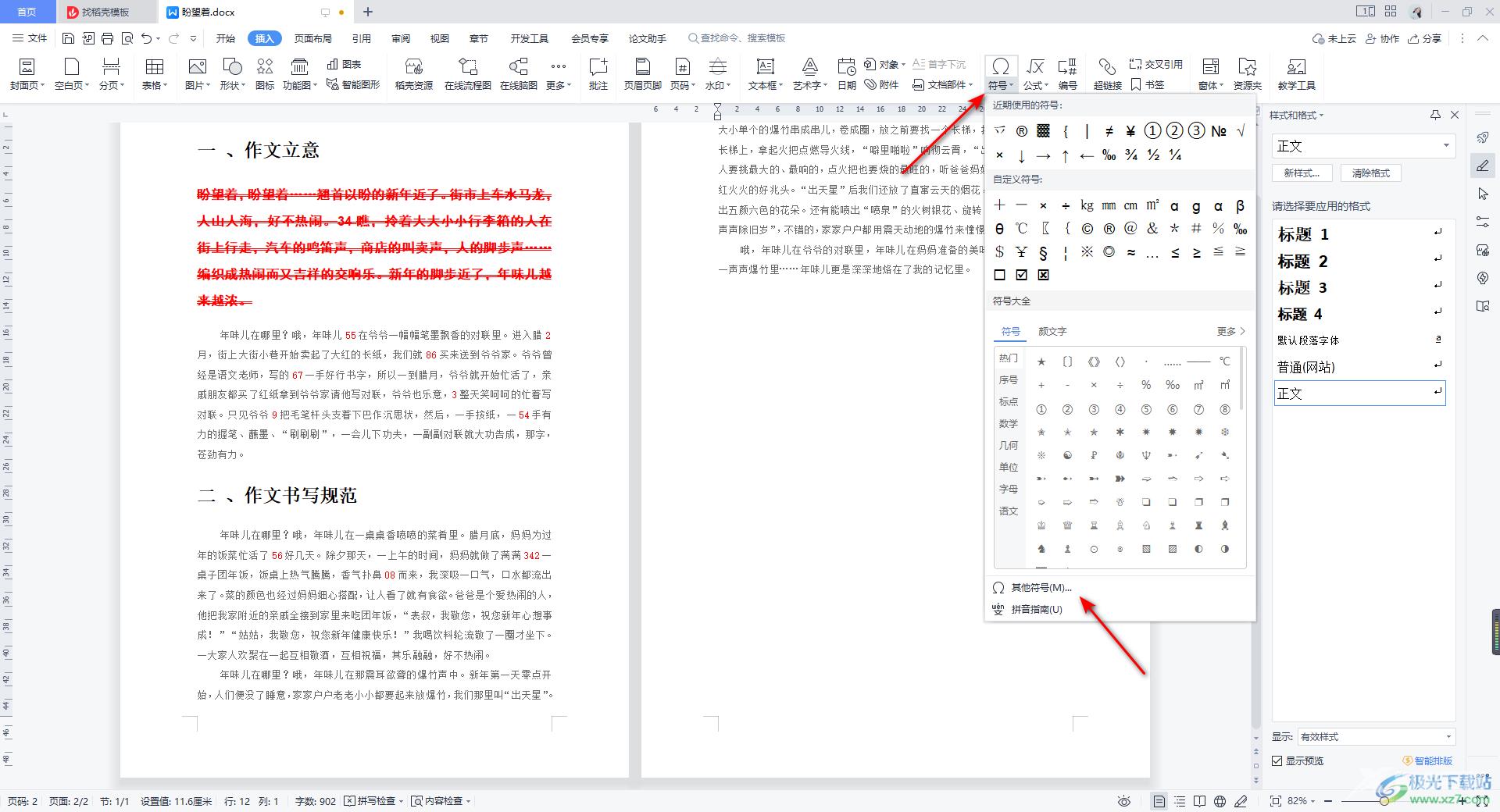
Task: Insert a text box (文本框)
Action: 765,74
